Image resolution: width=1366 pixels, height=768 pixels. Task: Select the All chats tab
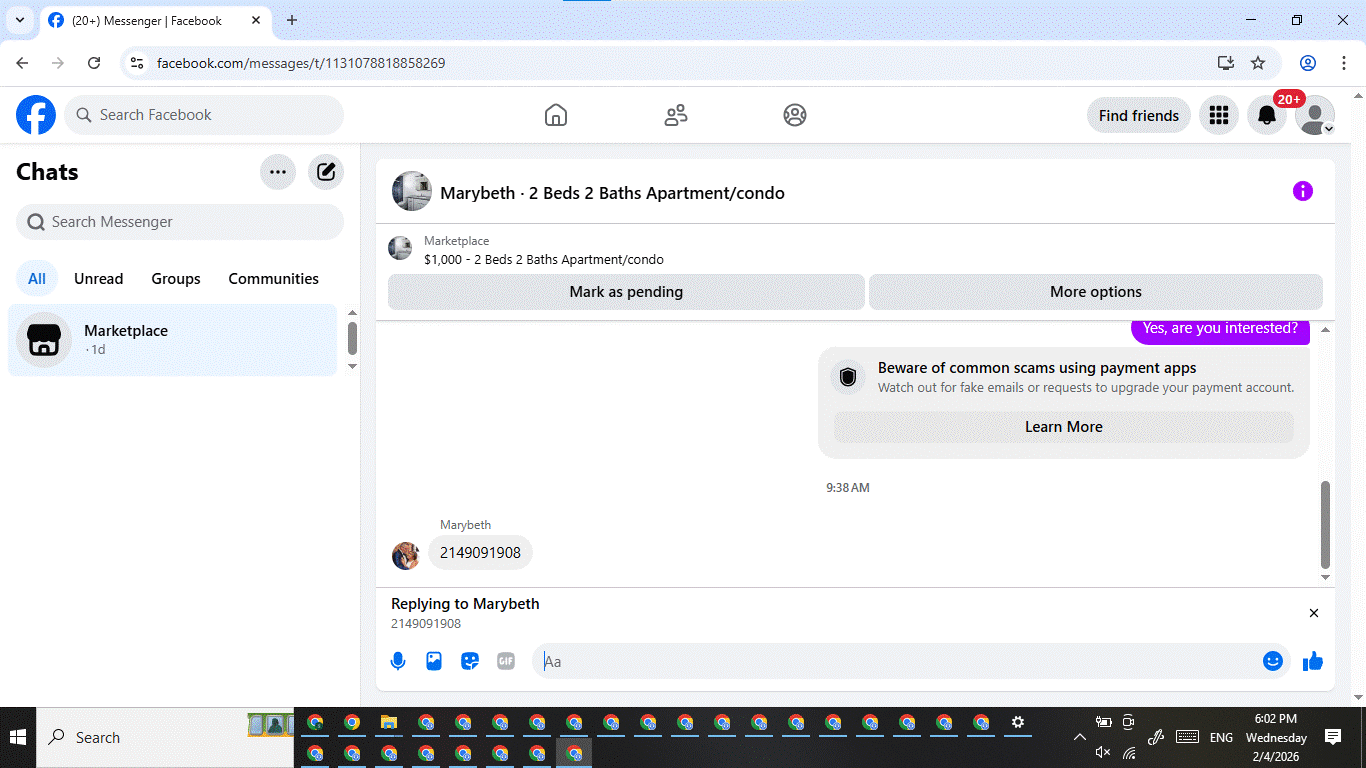coord(37,279)
